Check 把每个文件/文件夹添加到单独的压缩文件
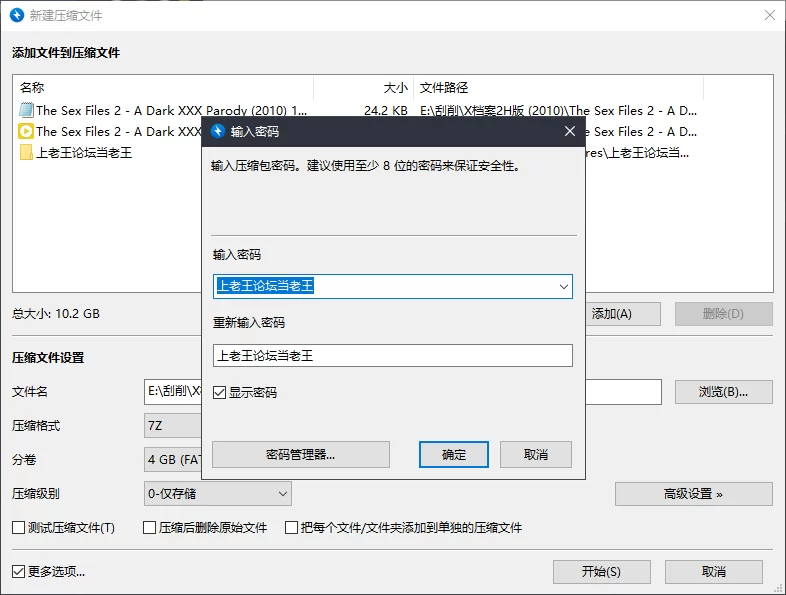The width and height of the screenshot is (786, 595). coord(291,527)
